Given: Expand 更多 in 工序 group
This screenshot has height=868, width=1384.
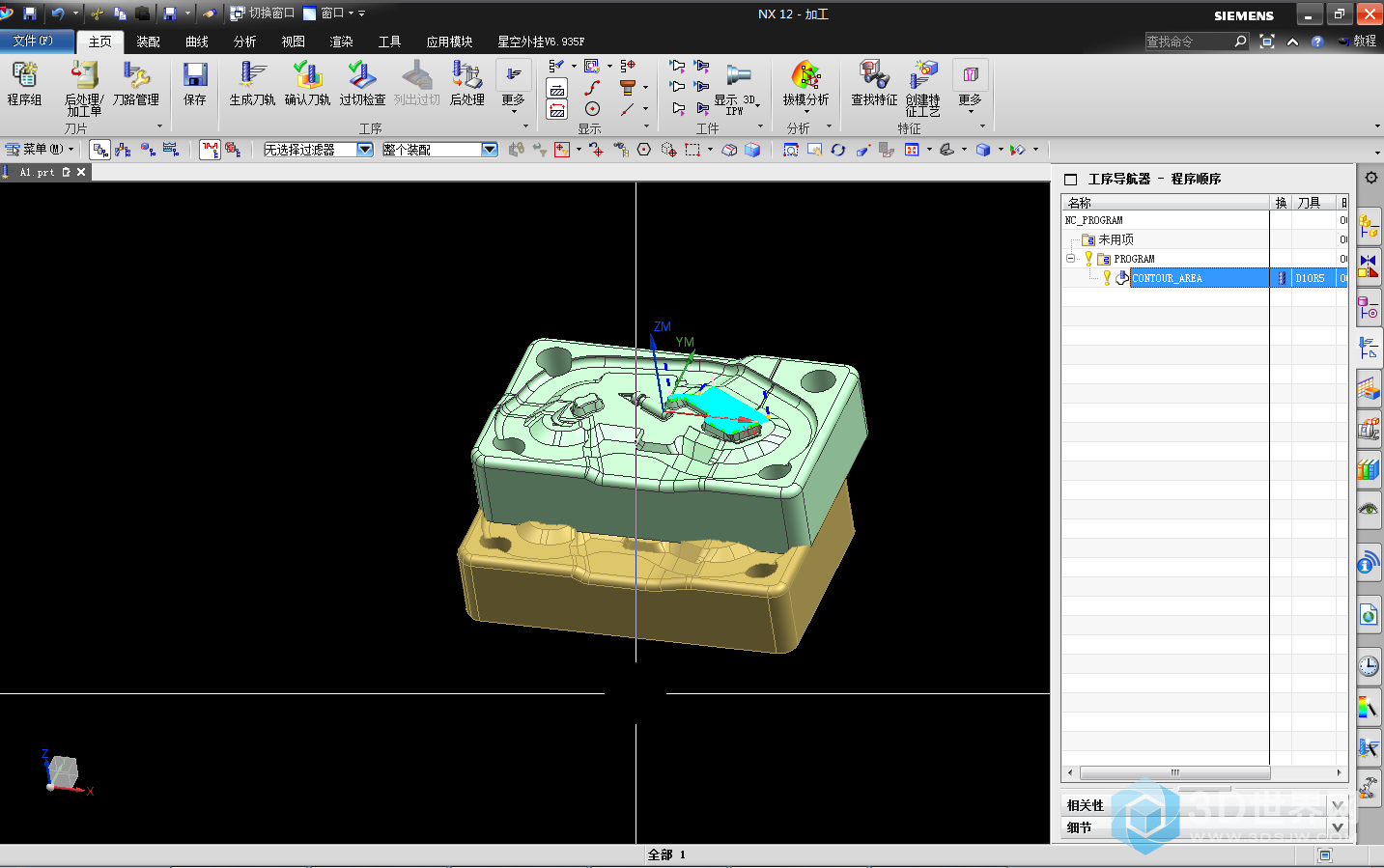Looking at the screenshot, I should (514, 87).
